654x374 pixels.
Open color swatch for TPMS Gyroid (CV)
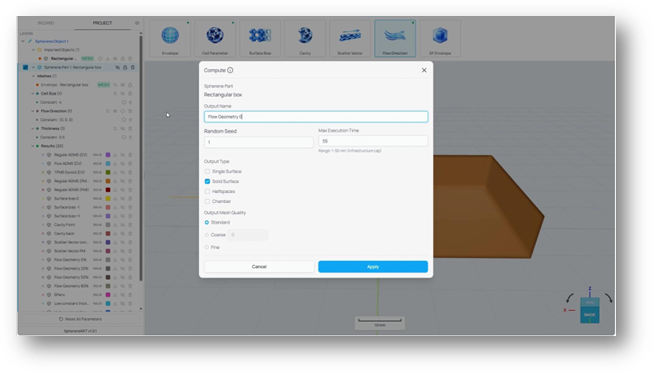(x=108, y=172)
